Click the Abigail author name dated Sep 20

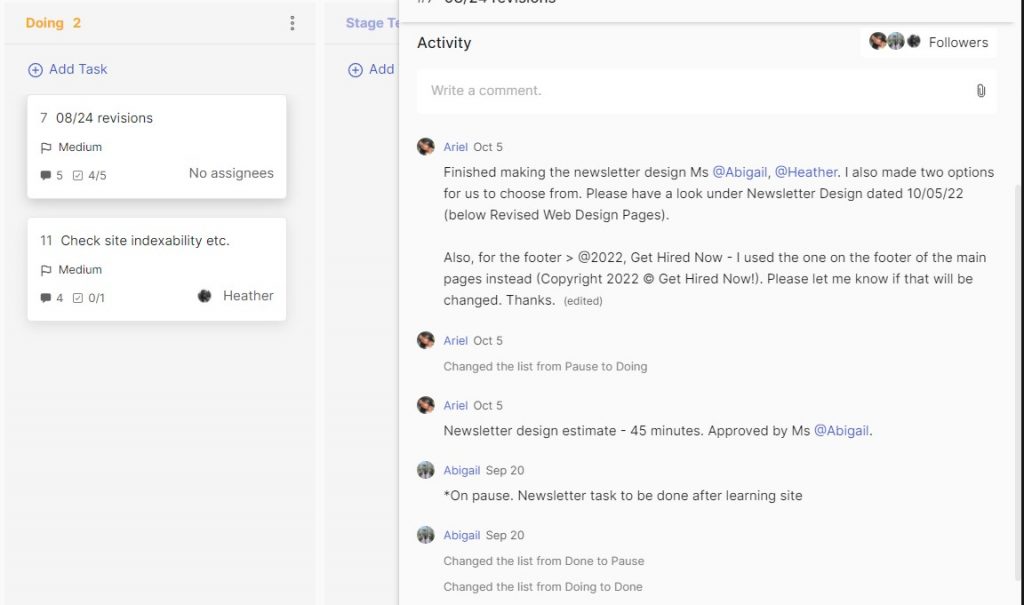462,470
